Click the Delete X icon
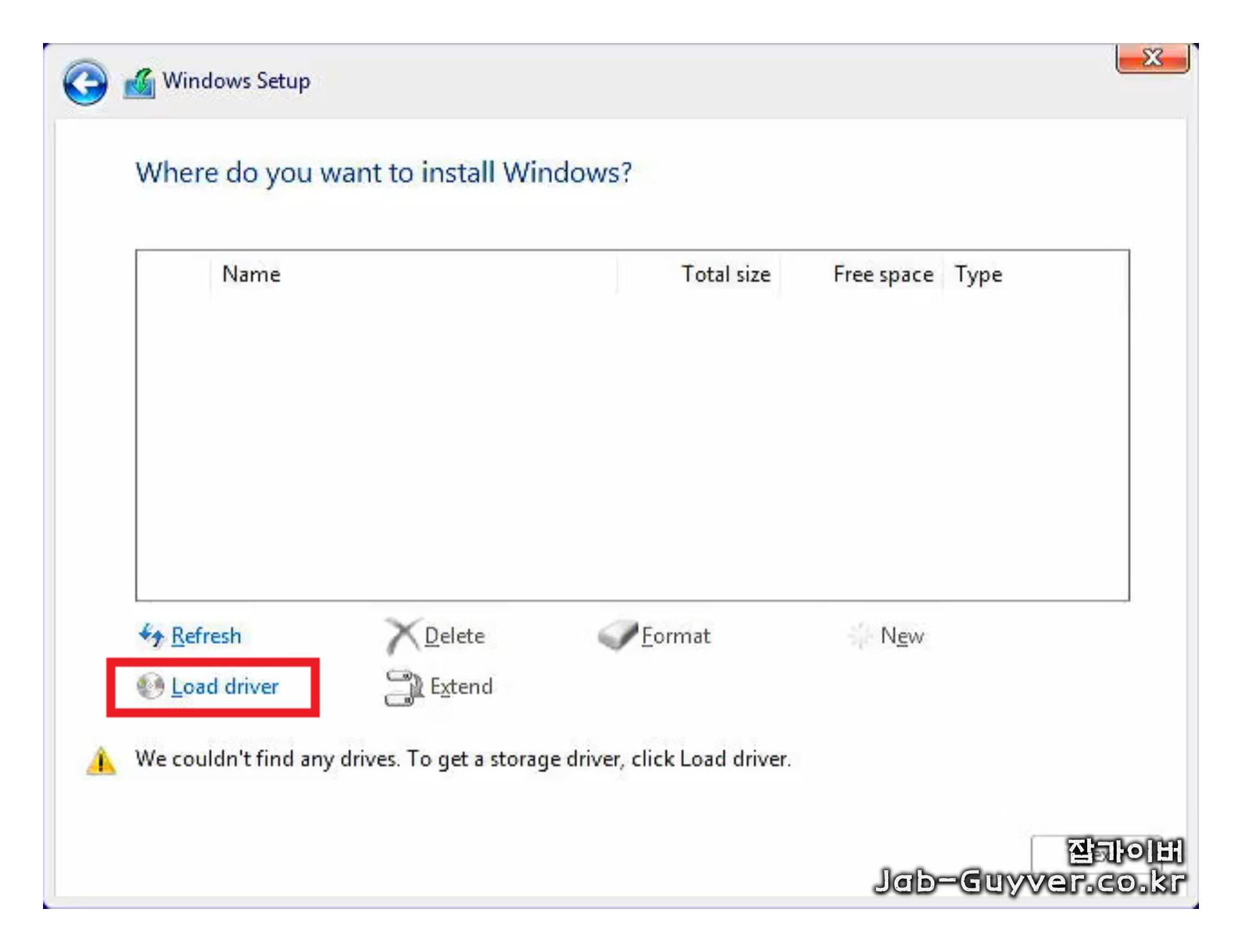 [402, 635]
